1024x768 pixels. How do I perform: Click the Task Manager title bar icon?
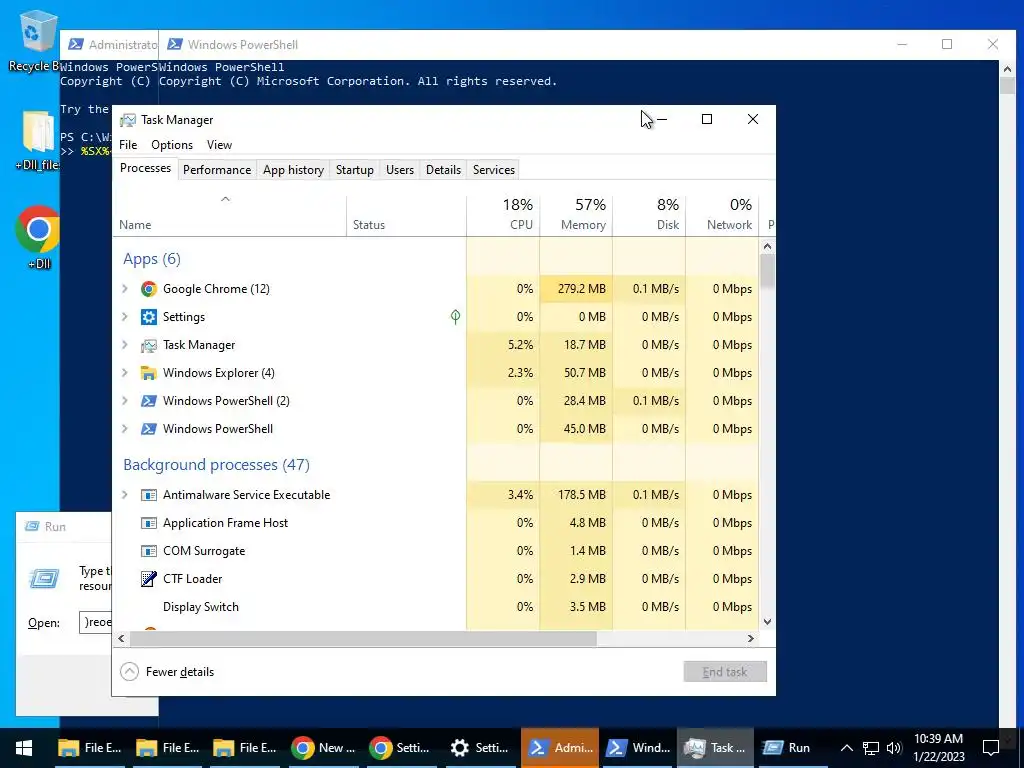(x=128, y=120)
